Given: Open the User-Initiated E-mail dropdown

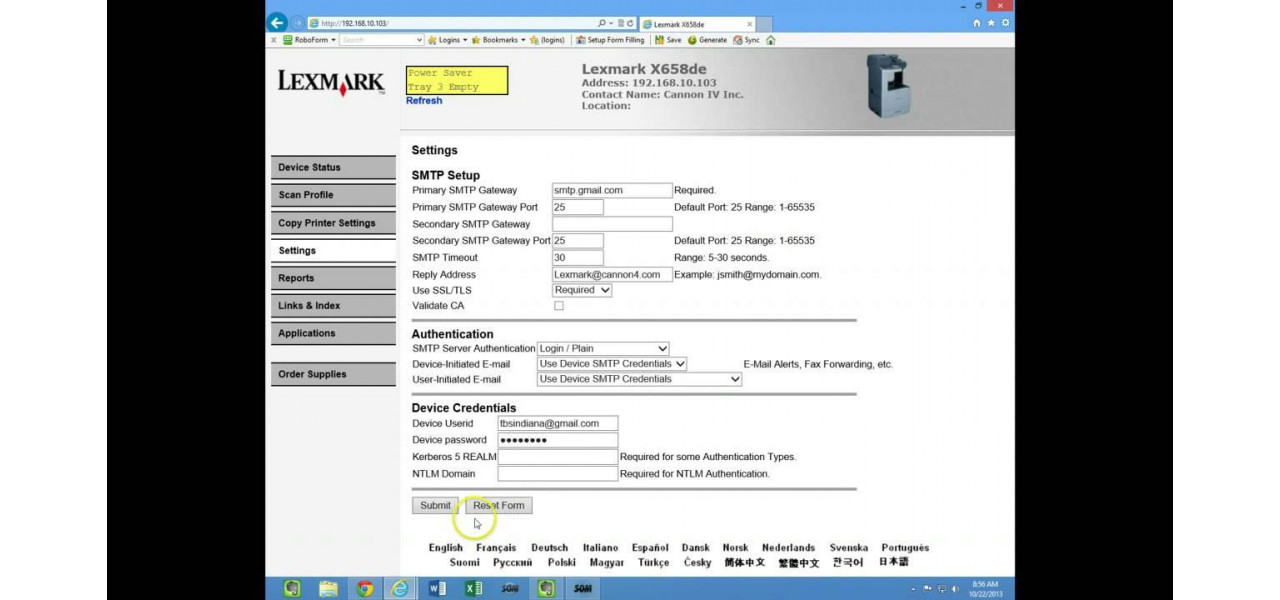Looking at the screenshot, I should point(640,379).
